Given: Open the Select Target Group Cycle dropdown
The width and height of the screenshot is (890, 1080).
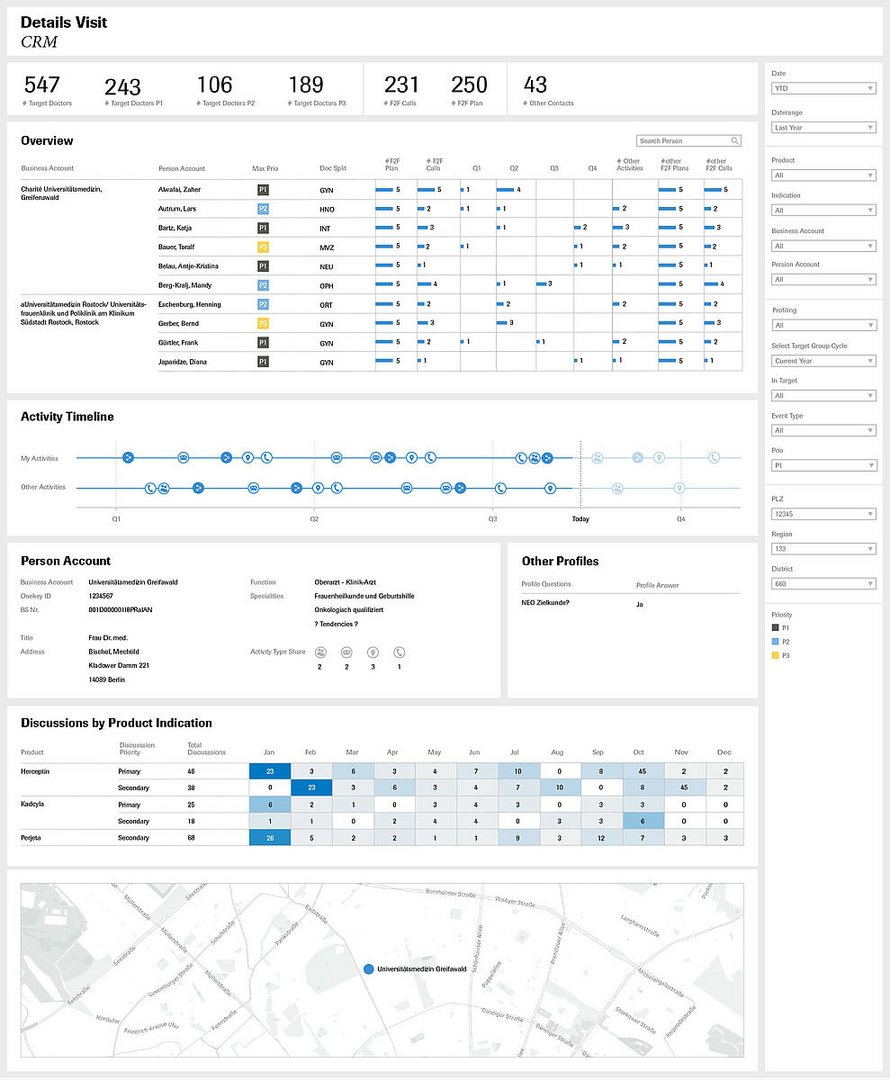Looking at the screenshot, I should point(823,361).
